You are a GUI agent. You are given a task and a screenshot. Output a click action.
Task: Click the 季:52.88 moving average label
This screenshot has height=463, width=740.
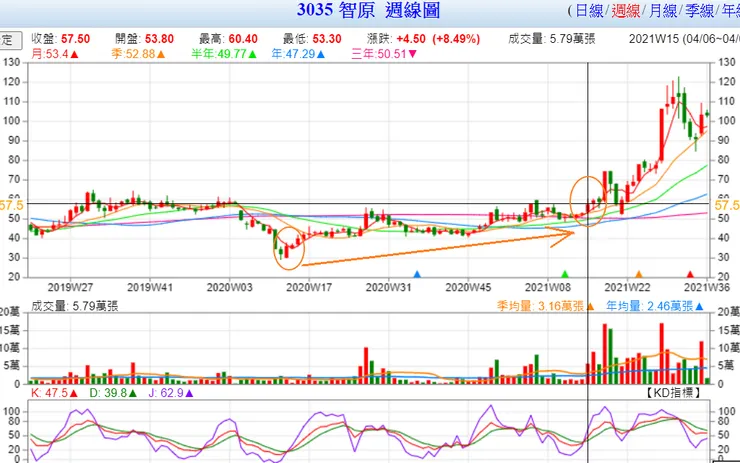[x=138, y=54]
